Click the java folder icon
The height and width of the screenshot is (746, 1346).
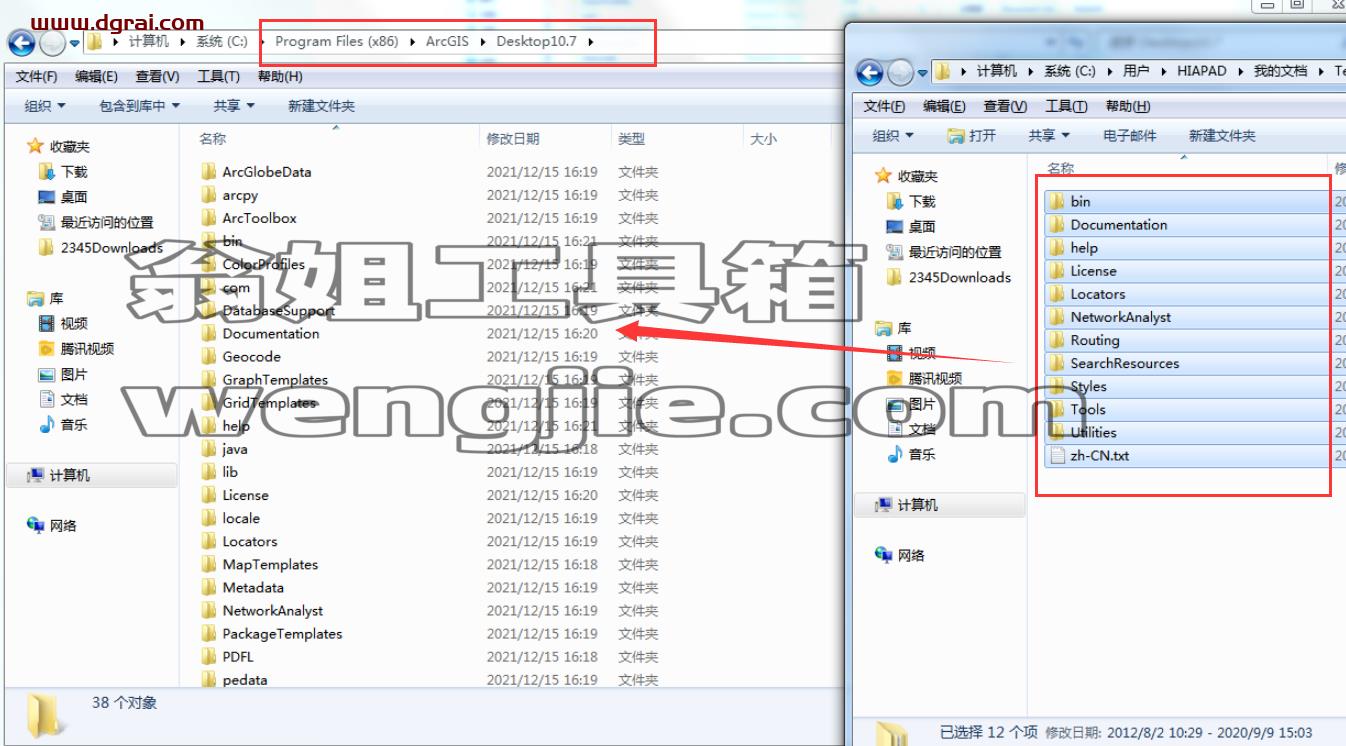tap(208, 449)
